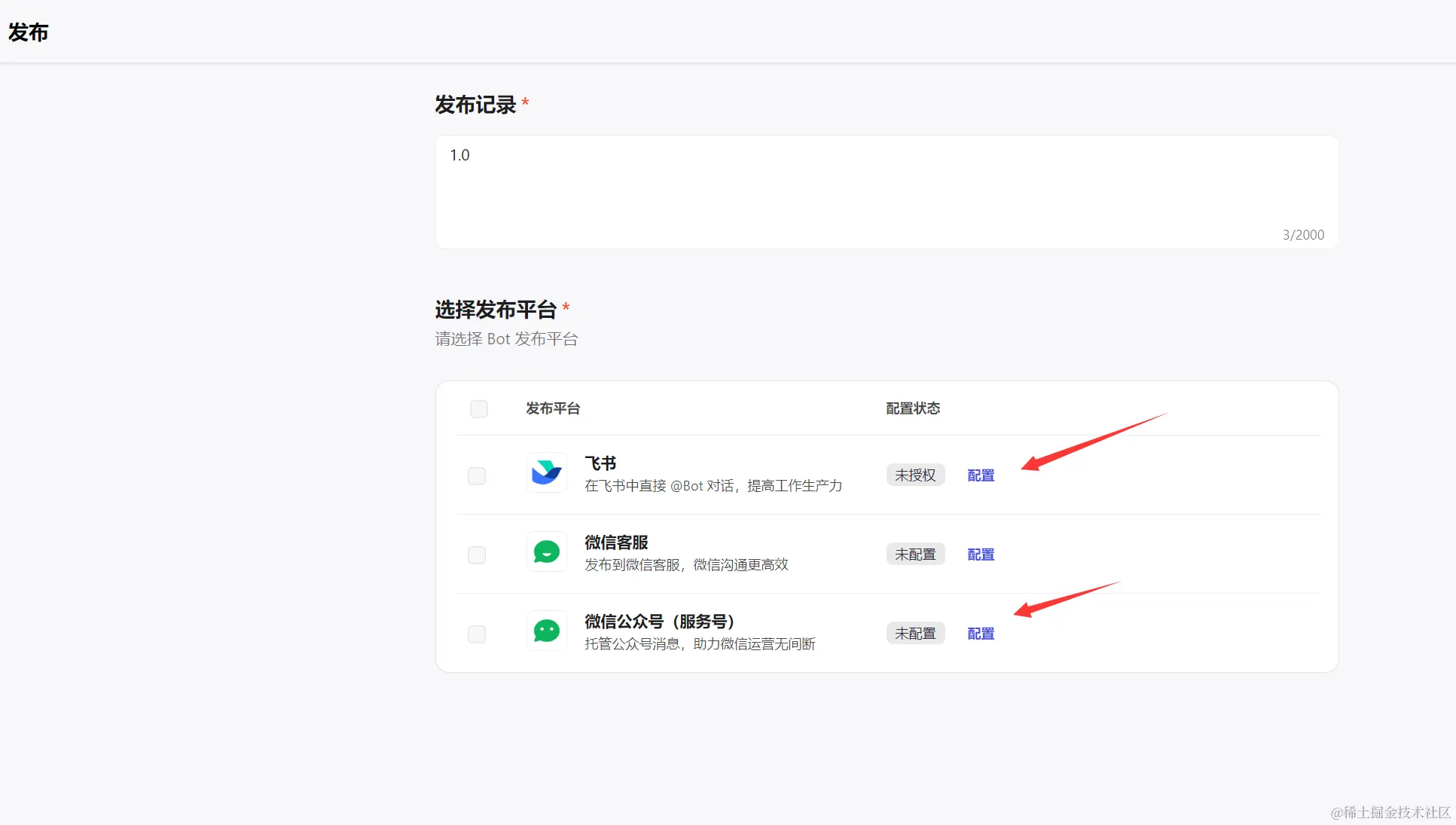Viewport: 1456px width, 825px height.
Task: Click 未配置 badge in 微信客服 row
Action: click(915, 555)
